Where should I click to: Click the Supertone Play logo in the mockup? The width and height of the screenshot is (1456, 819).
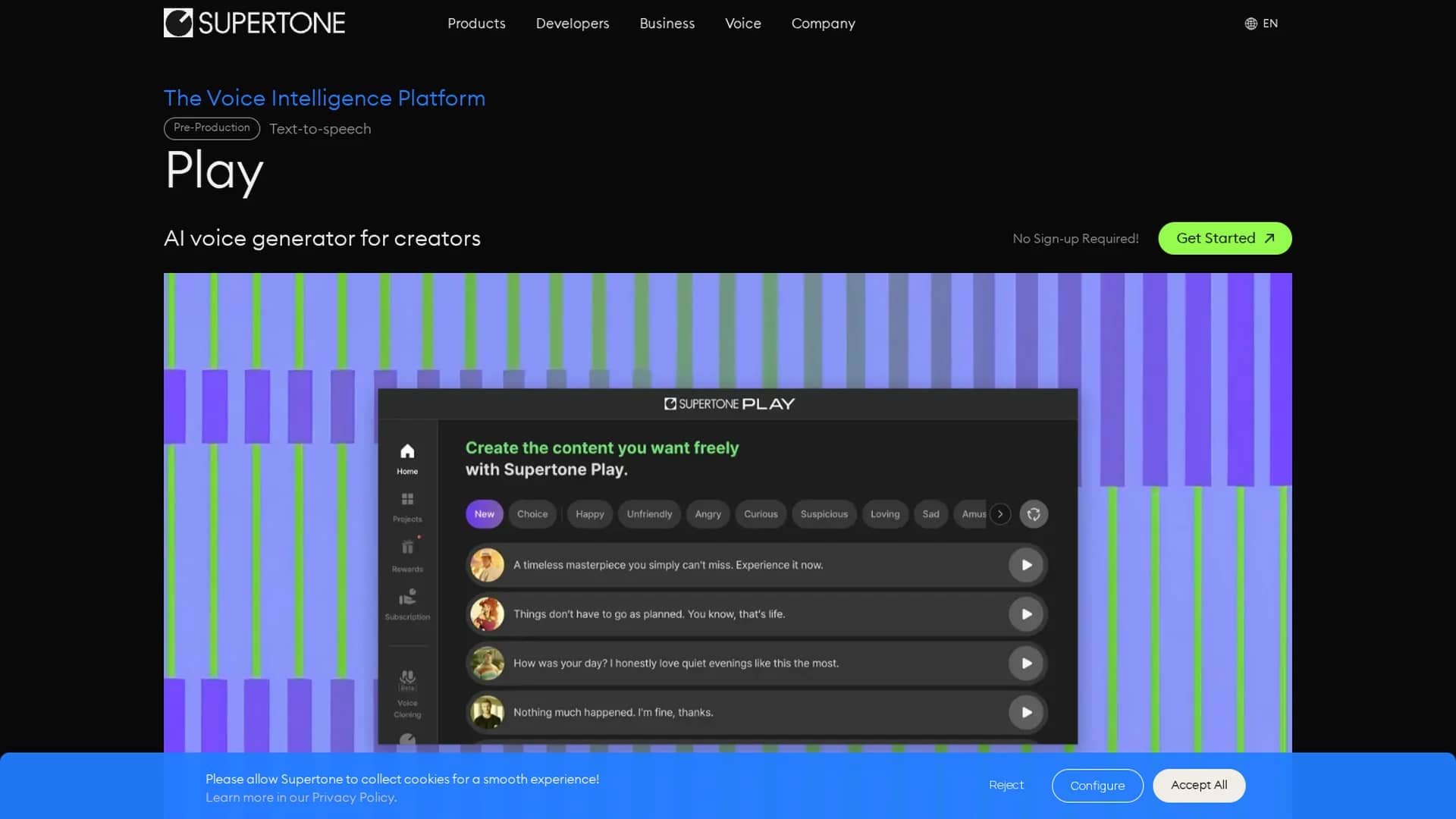pyautogui.click(x=729, y=404)
